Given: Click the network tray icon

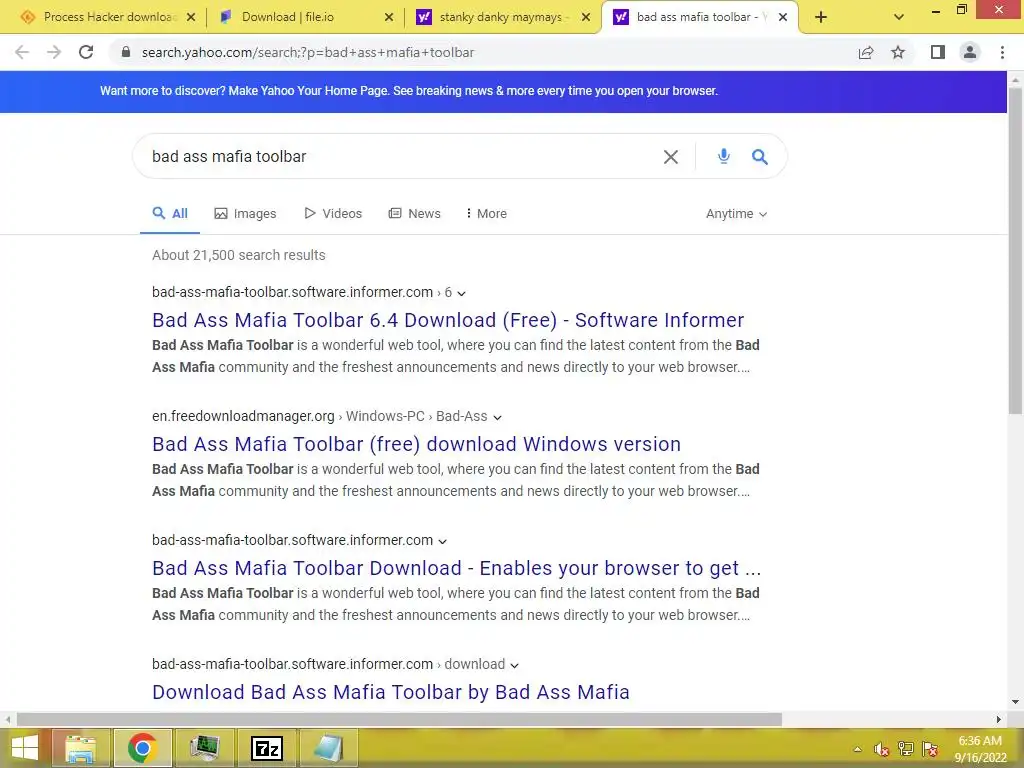Looking at the screenshot, I should [906, 749].
